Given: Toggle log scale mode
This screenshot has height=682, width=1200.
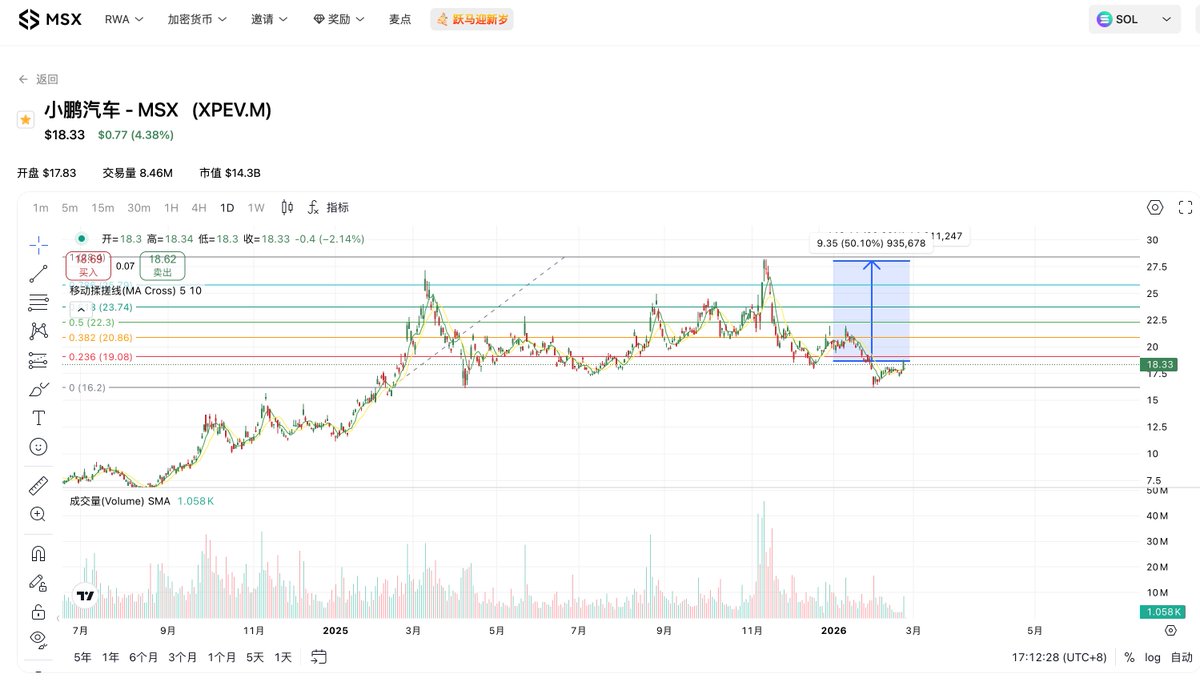Looking at the screenshot, I should (x=1153, y=657).
